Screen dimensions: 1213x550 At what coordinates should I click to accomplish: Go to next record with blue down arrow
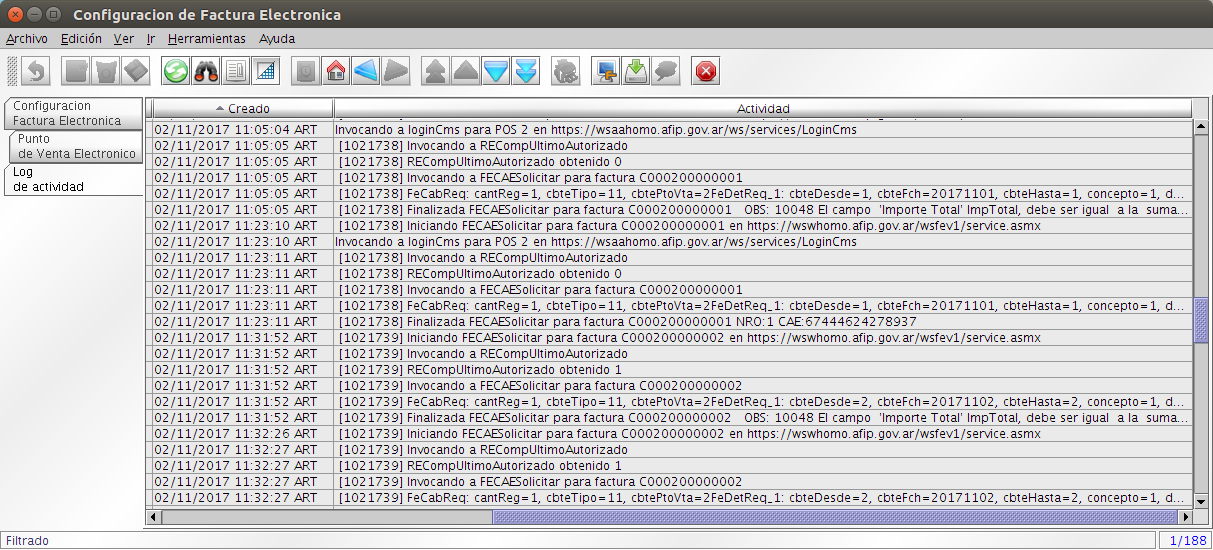click(x=496, y=71)
